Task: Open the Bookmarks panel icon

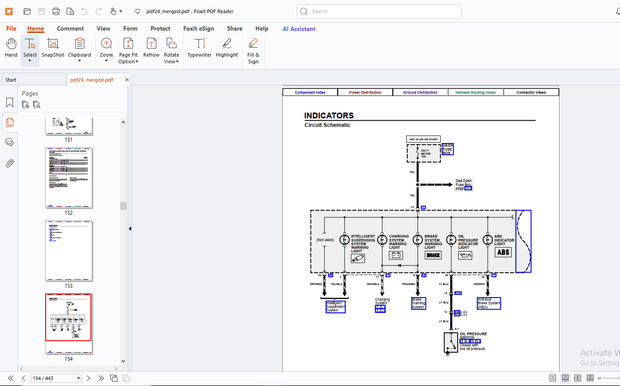Action: coord(9,103)
